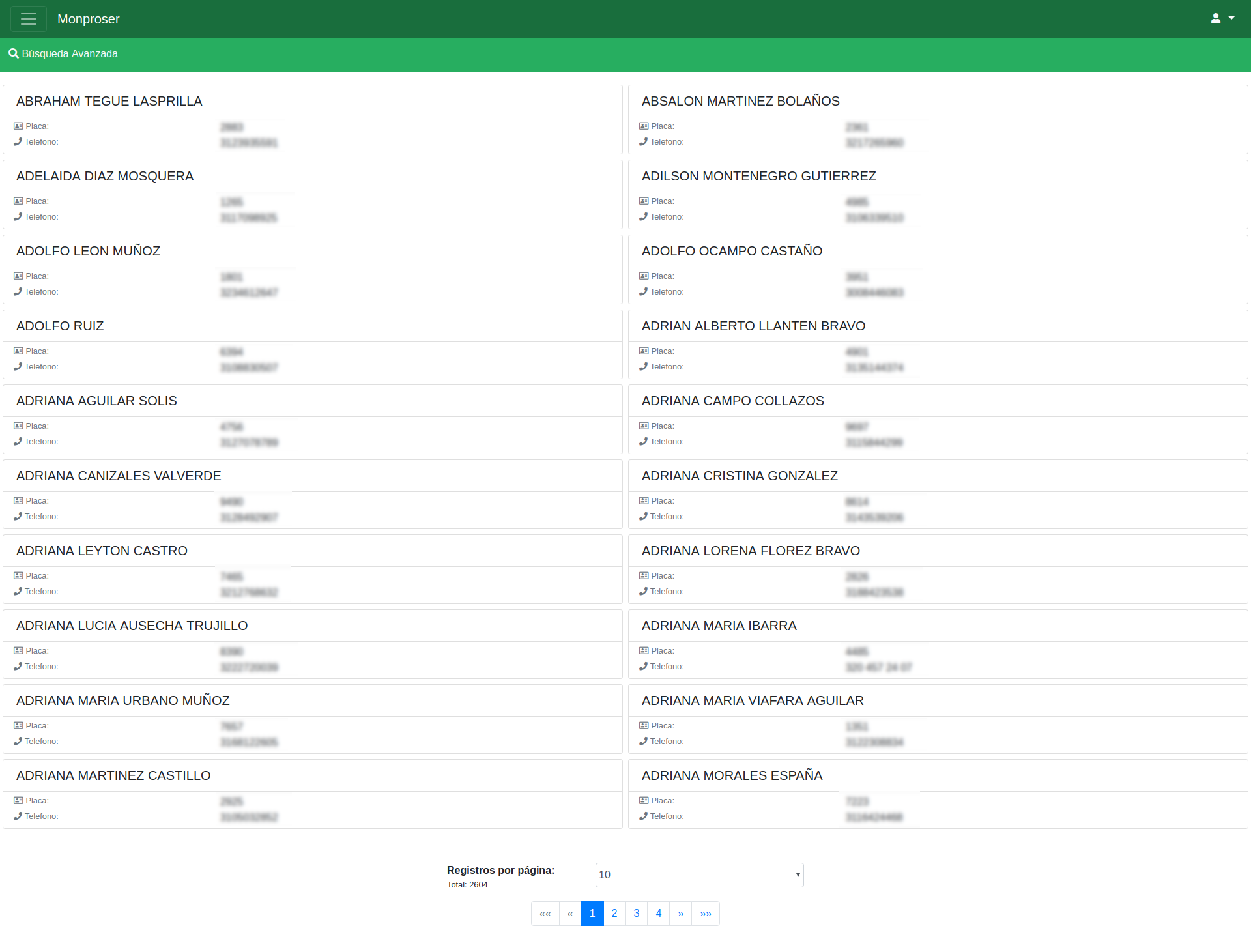The height and width of the screenshot is (952, 1251).
Task: Click the Placa card icon under ABRAHAM TEGUE LASPRILLA
Action: 18,126
